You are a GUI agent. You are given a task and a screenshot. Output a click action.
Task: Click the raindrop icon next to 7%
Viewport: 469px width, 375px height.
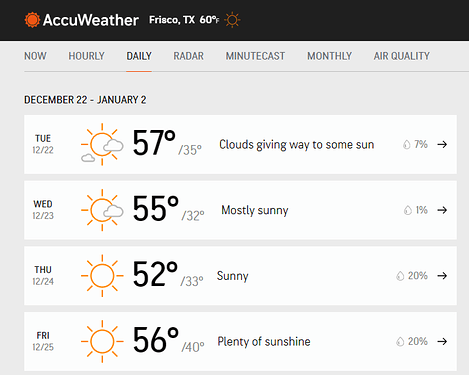pos(407,144)
